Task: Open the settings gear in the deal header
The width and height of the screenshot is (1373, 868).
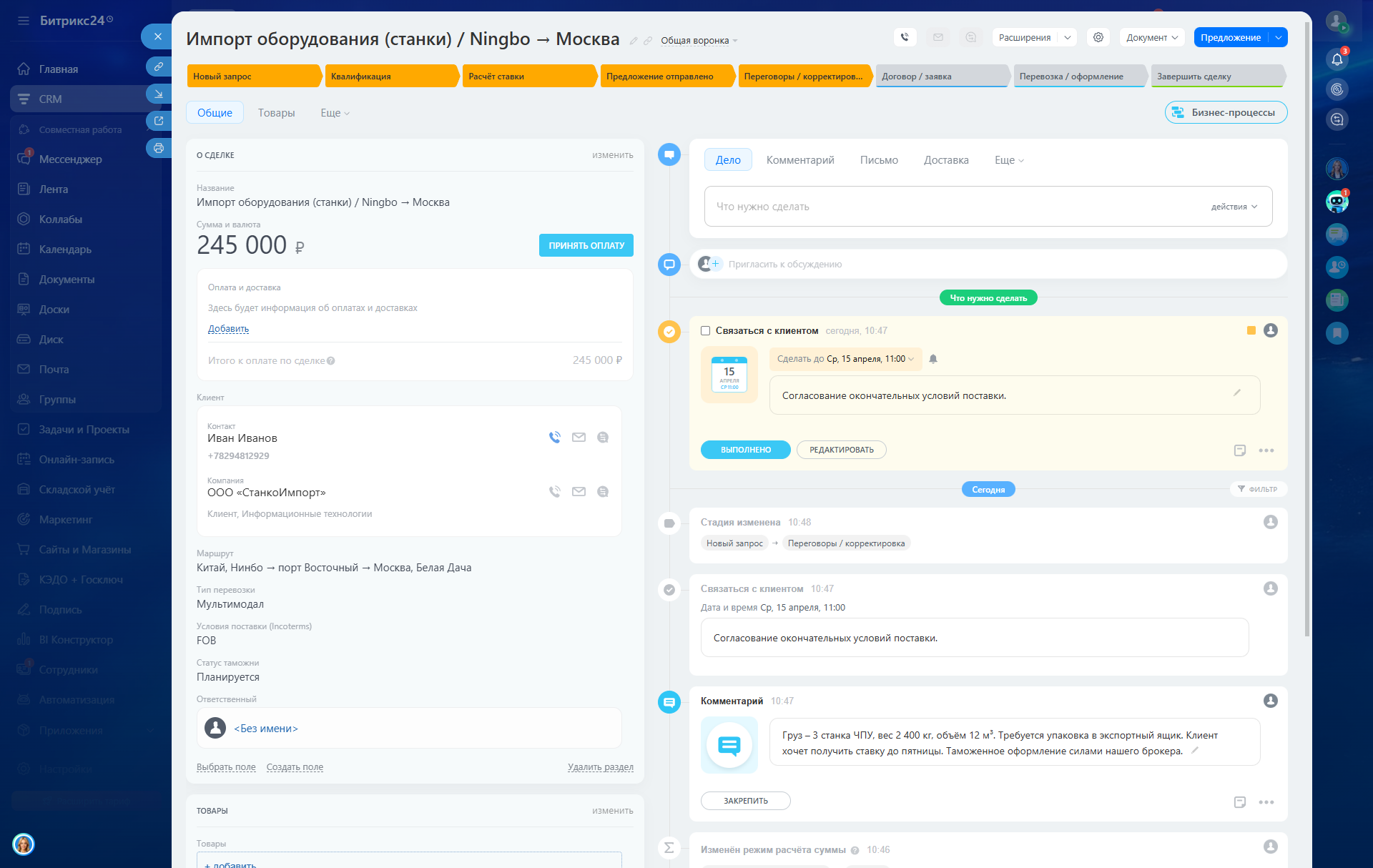Action: click(x=1098, y=37)
